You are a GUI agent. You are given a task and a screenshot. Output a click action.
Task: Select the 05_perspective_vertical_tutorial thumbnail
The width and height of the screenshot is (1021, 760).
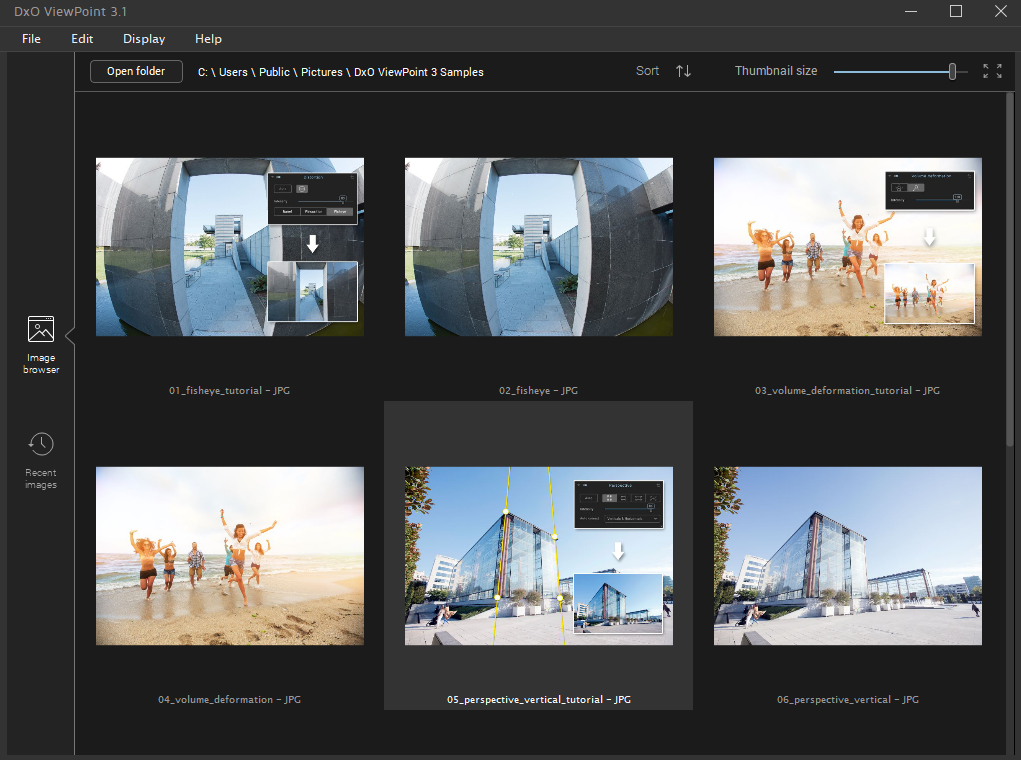click(x=538, y=555)
